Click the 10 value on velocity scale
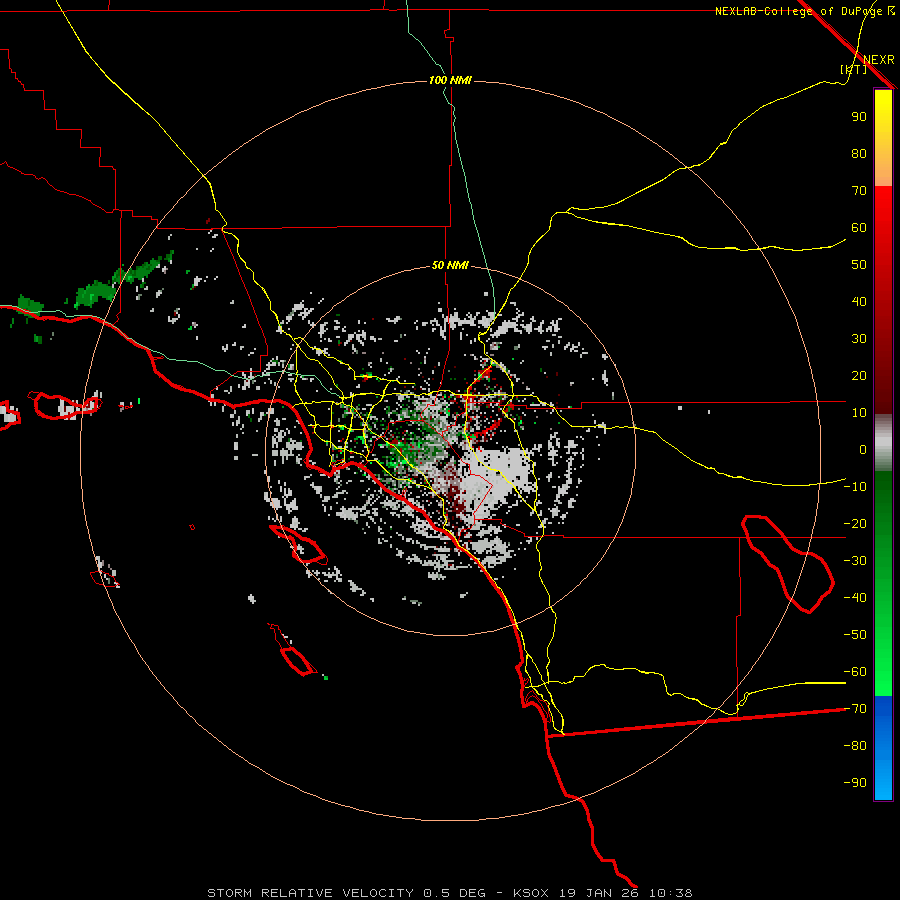The height and width of the screenshot is (900, 900). tap(859, 413)
